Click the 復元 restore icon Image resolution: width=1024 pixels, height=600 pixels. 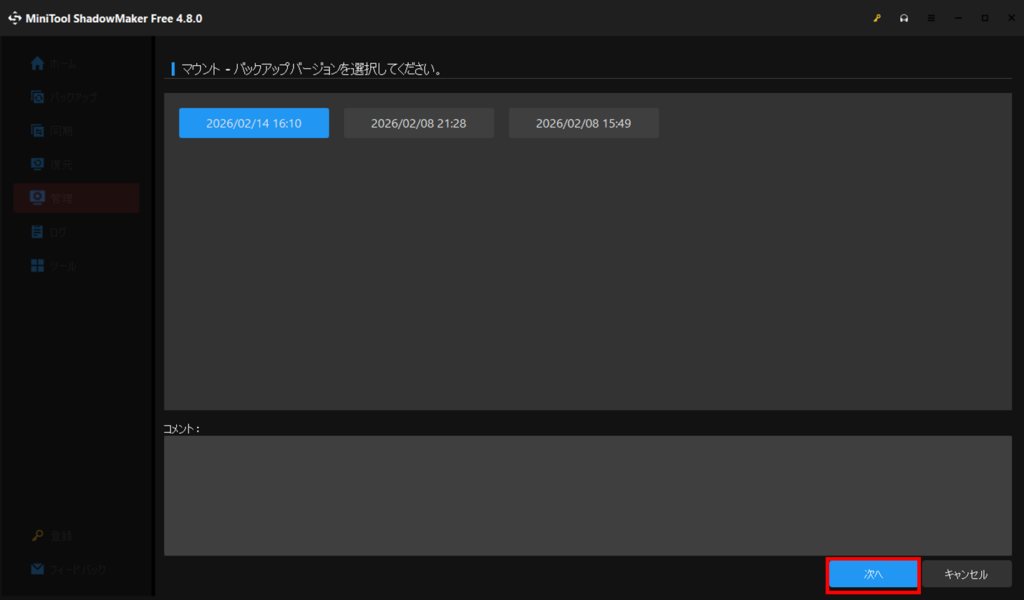37,164
